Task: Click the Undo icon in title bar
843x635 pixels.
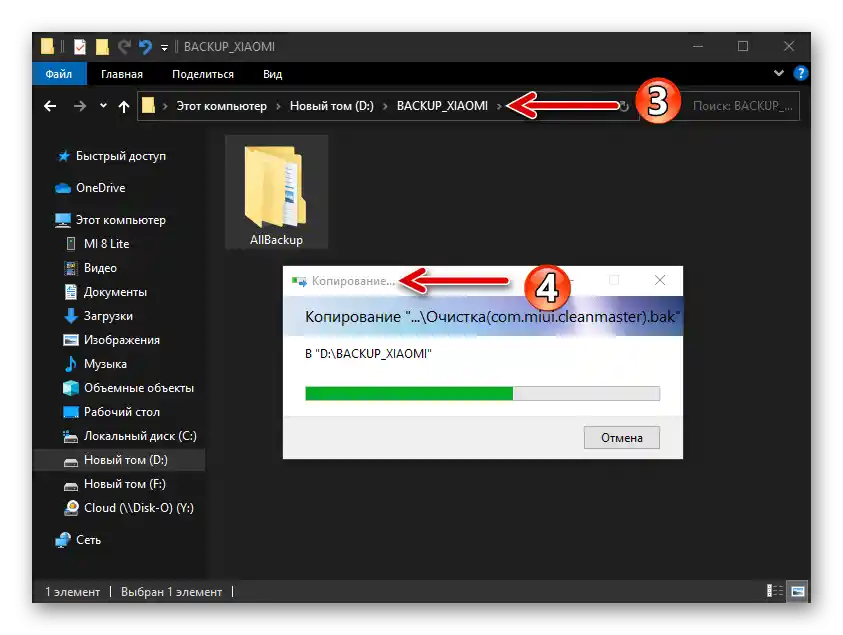Action: (145, 47)
